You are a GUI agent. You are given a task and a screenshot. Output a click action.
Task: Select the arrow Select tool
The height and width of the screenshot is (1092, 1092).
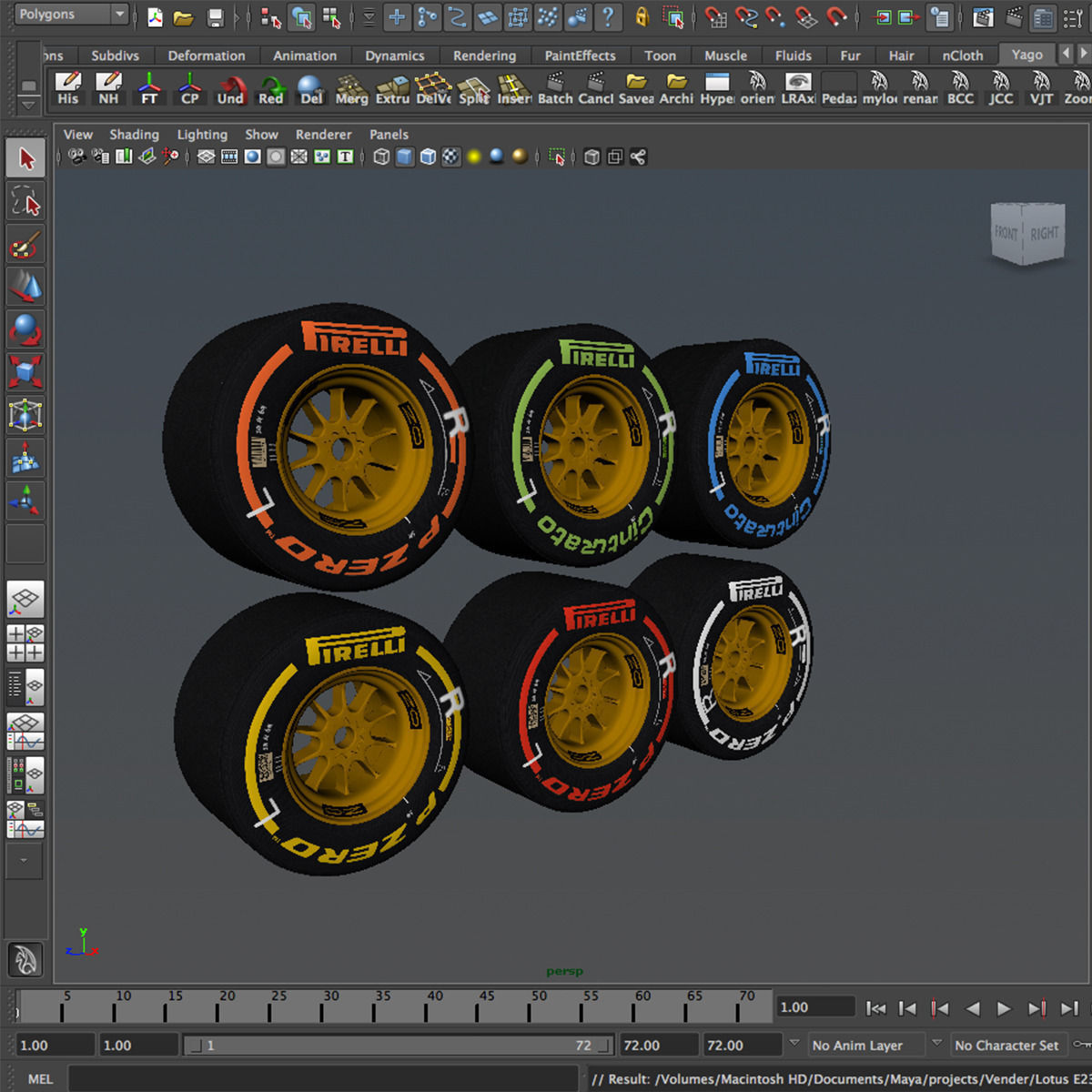(x=25, y=158)
